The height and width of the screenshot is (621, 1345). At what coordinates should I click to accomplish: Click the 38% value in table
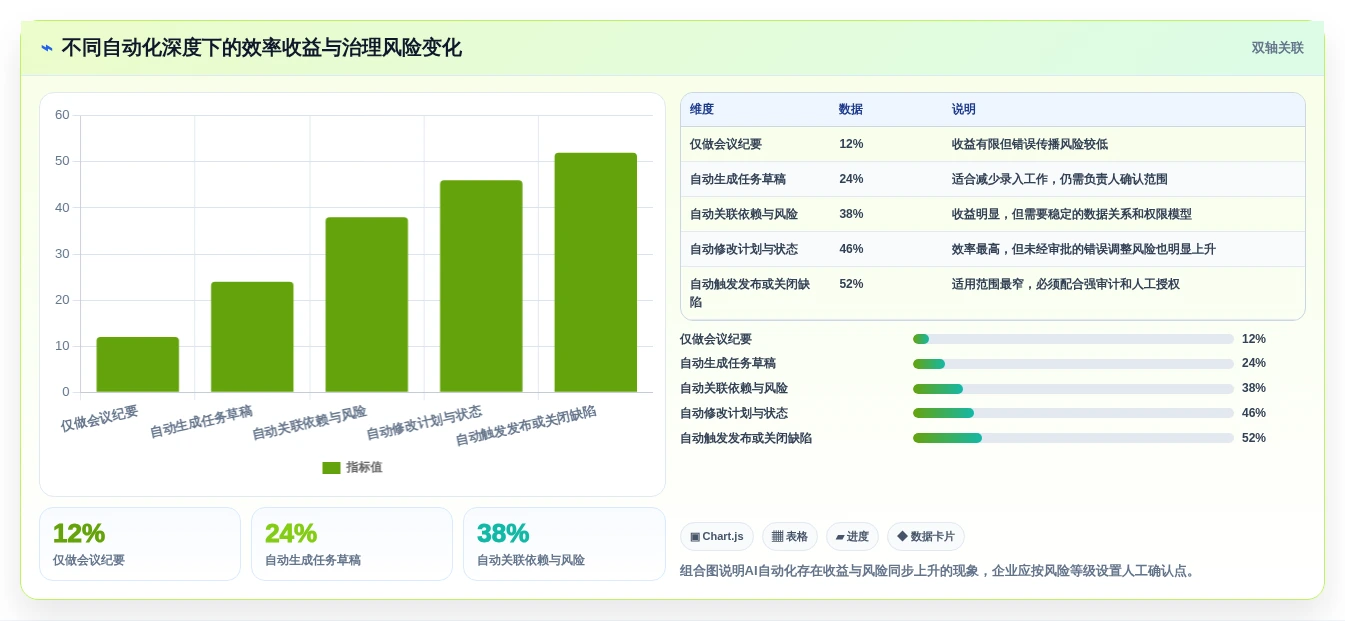tap(851, 214)
